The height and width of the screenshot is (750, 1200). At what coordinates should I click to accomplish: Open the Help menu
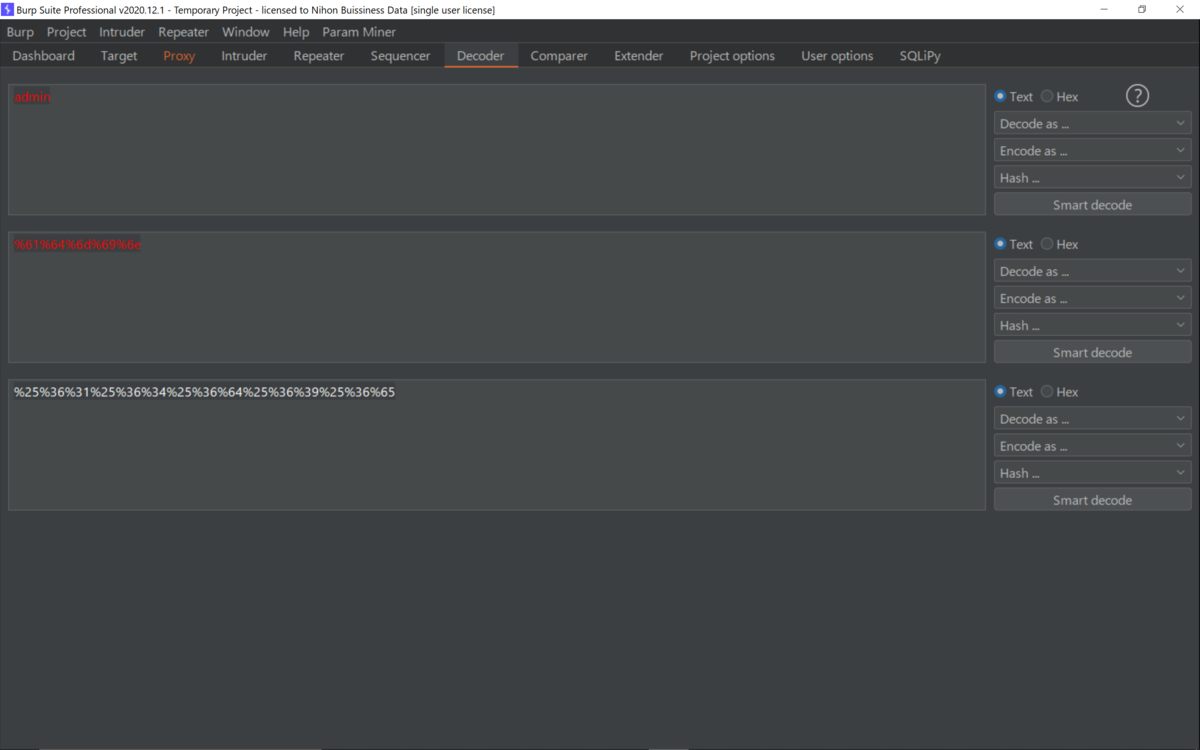point(296,32)
